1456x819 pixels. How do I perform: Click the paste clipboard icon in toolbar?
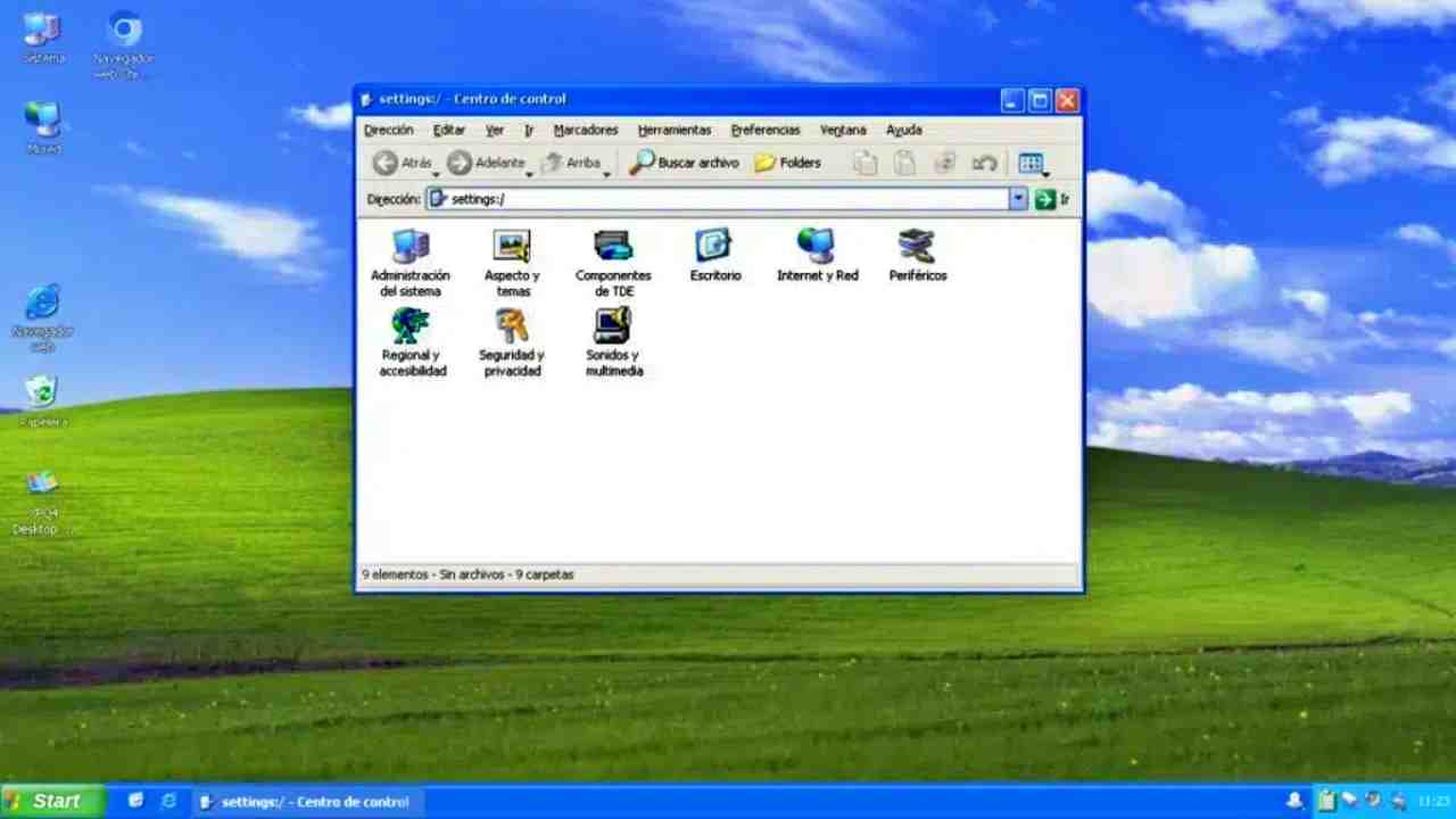pyautogui.click(x=904, y=163)
